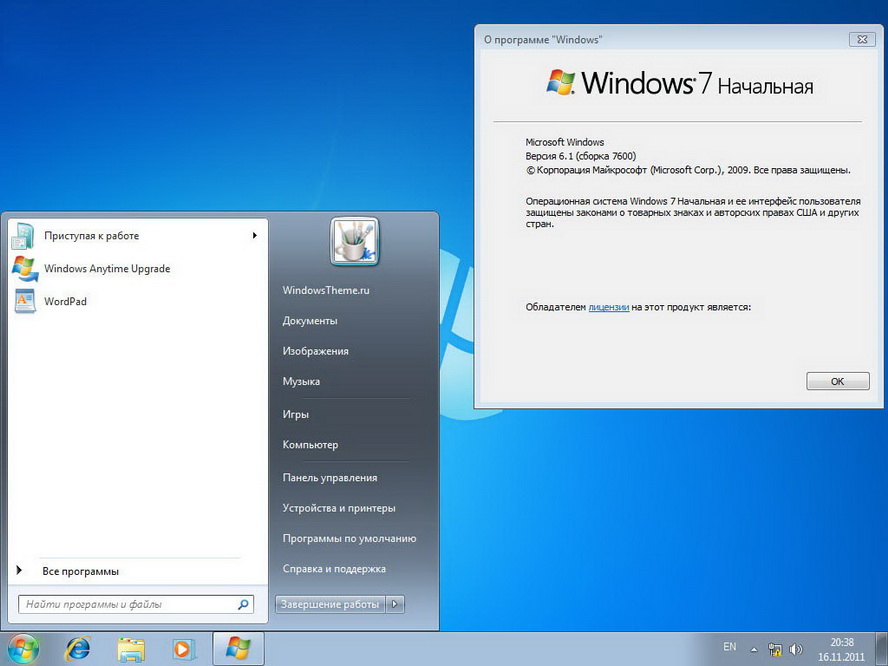This screenshot has height=666, width=888.
Task: Open Панель управления from Start menu
Action: [330, 477]
